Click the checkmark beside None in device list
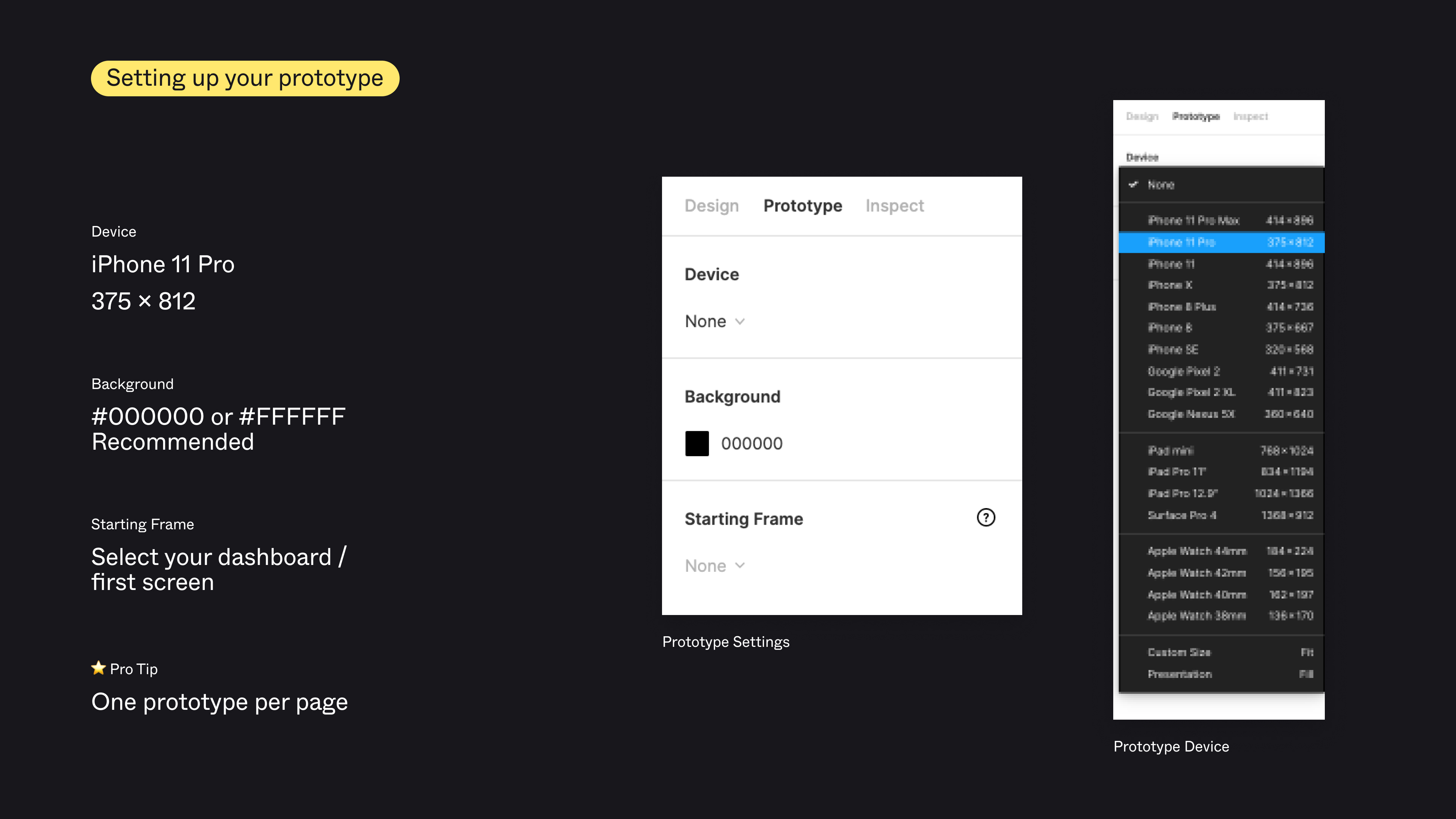Image resolution: width=1456 pixels, height=819 pixels. click(x=1133, y=184)
